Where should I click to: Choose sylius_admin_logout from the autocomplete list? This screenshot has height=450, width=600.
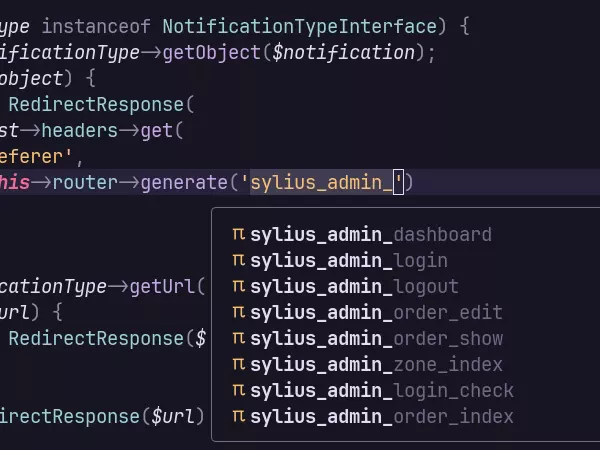[354, 287]
